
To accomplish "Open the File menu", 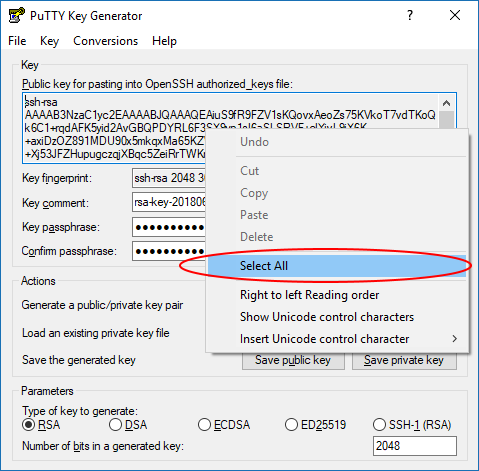I will [17, 41].
